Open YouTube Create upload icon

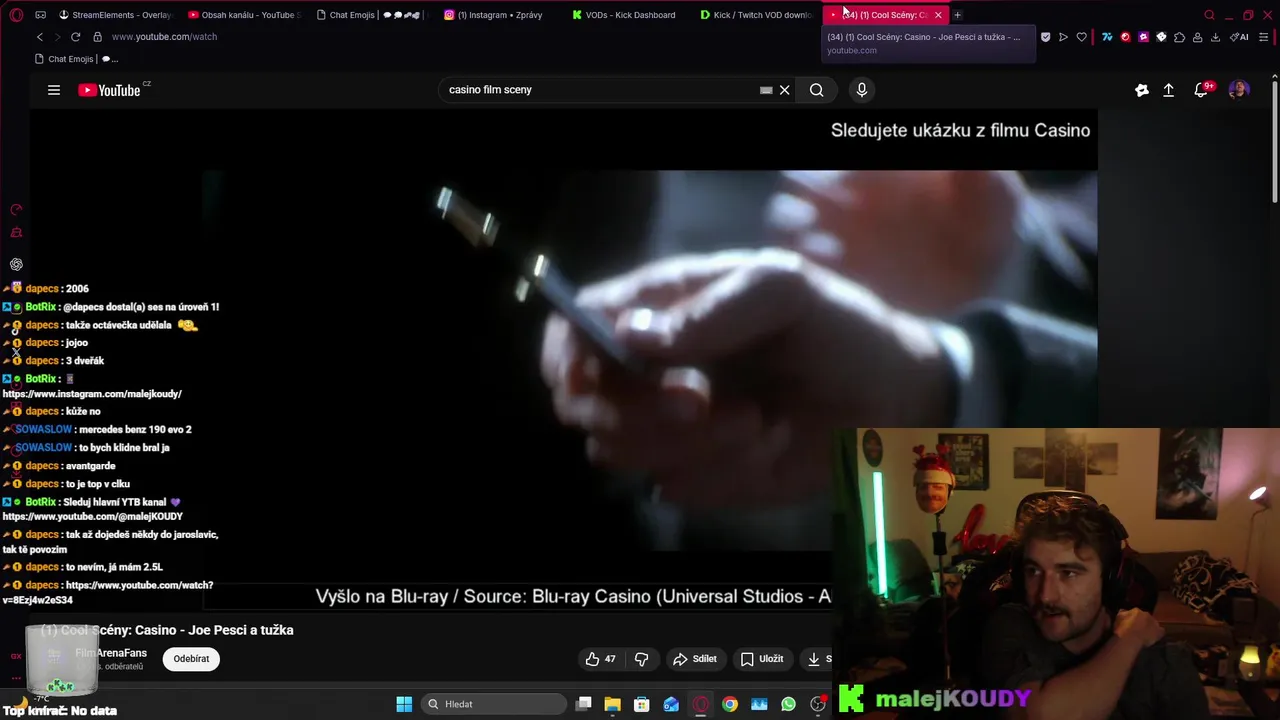point(1168,90)
